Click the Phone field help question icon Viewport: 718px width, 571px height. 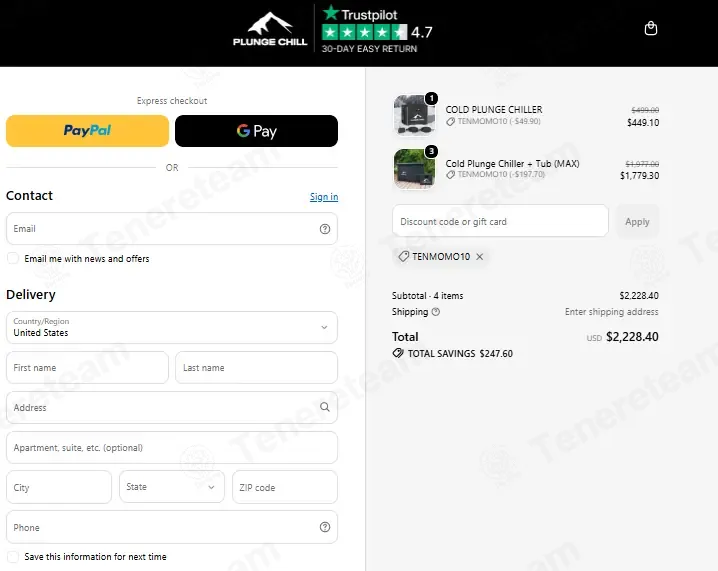pos(325,527)
